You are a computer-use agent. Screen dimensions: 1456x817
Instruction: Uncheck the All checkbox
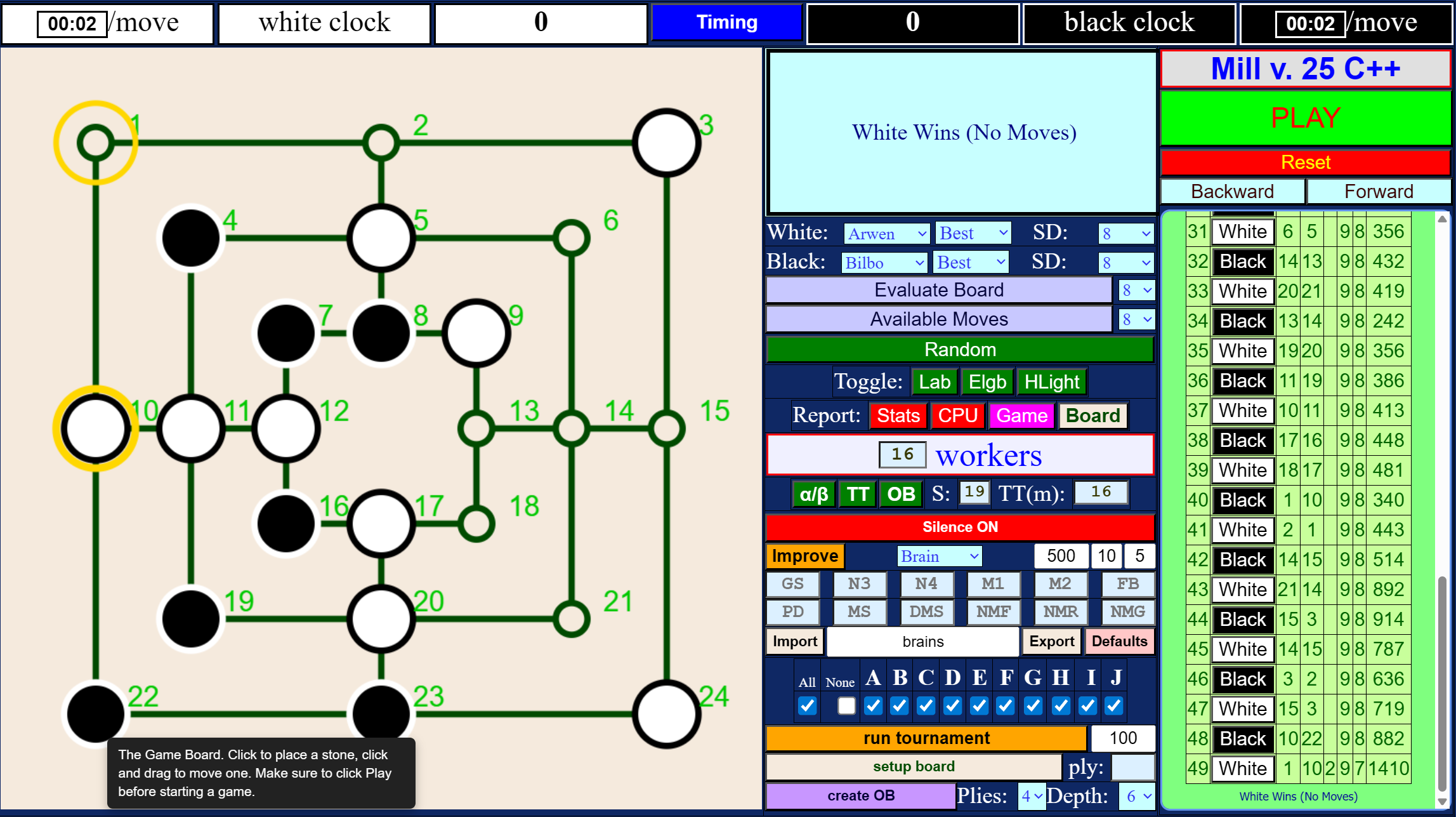pyautogui.click(x=807, y=705)
